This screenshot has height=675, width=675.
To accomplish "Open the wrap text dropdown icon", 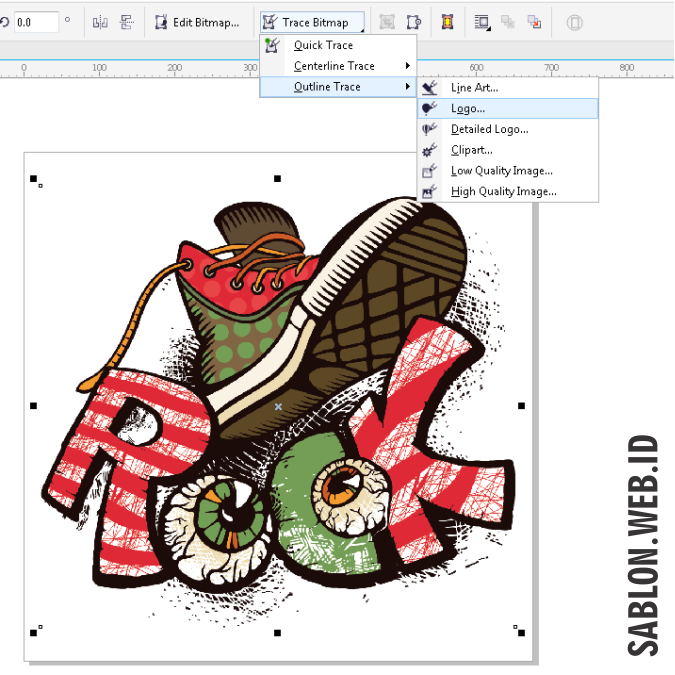I will click(482, 22).
